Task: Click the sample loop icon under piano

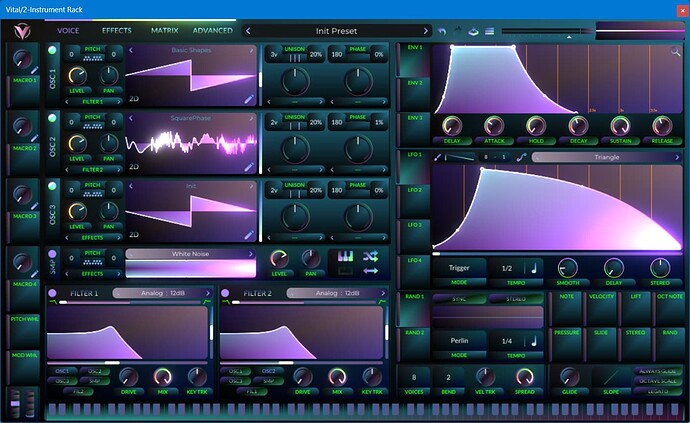Action: coord(345,271)
